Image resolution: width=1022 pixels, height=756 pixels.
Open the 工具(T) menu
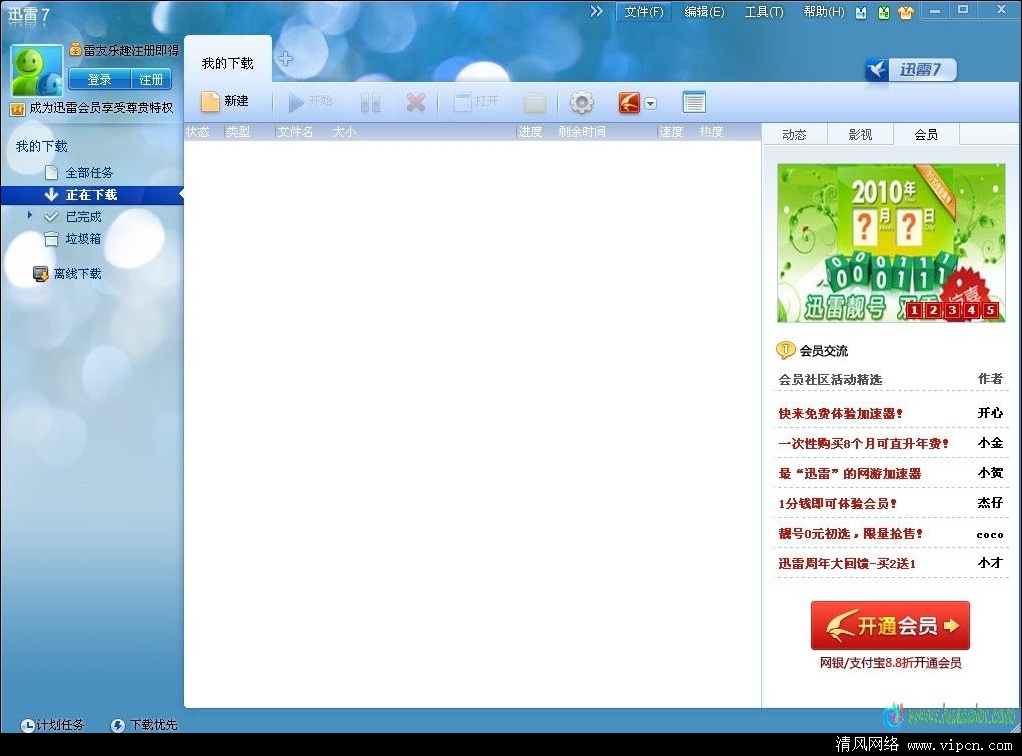pyautogui.click(x=764, y=12)
